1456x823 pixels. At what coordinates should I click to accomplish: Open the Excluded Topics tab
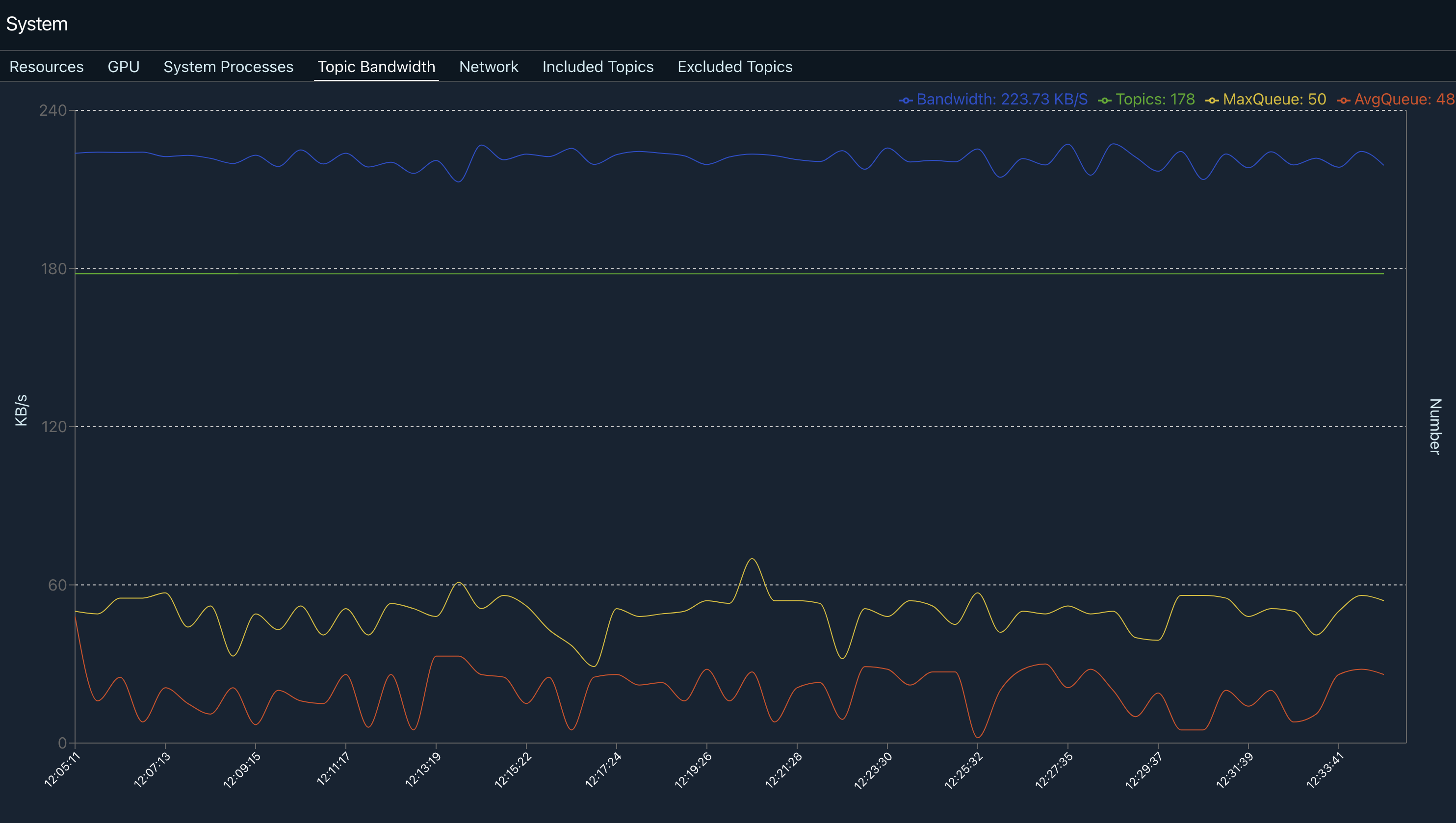(735, 67)
